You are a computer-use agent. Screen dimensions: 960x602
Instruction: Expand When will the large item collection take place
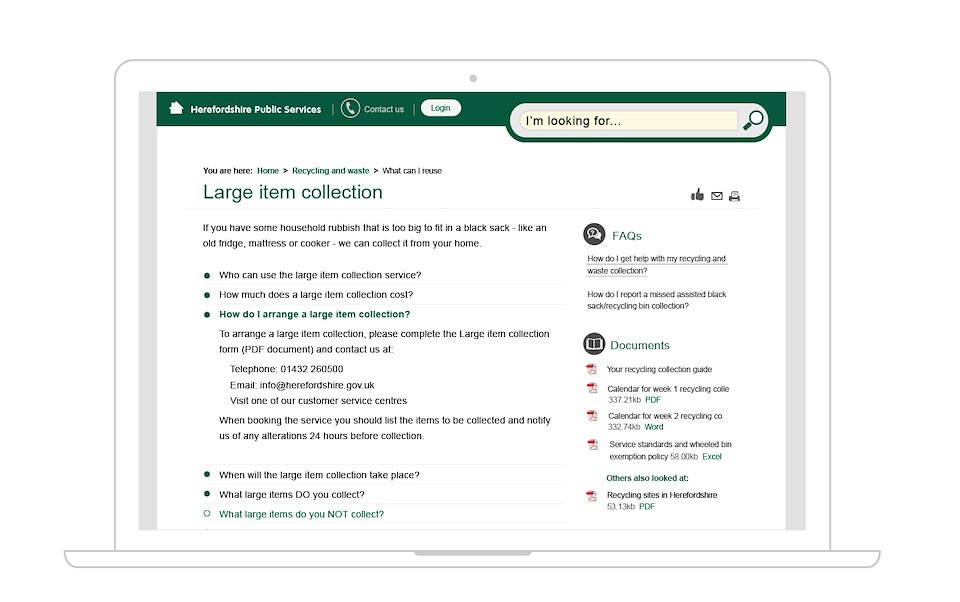point(319,475)
